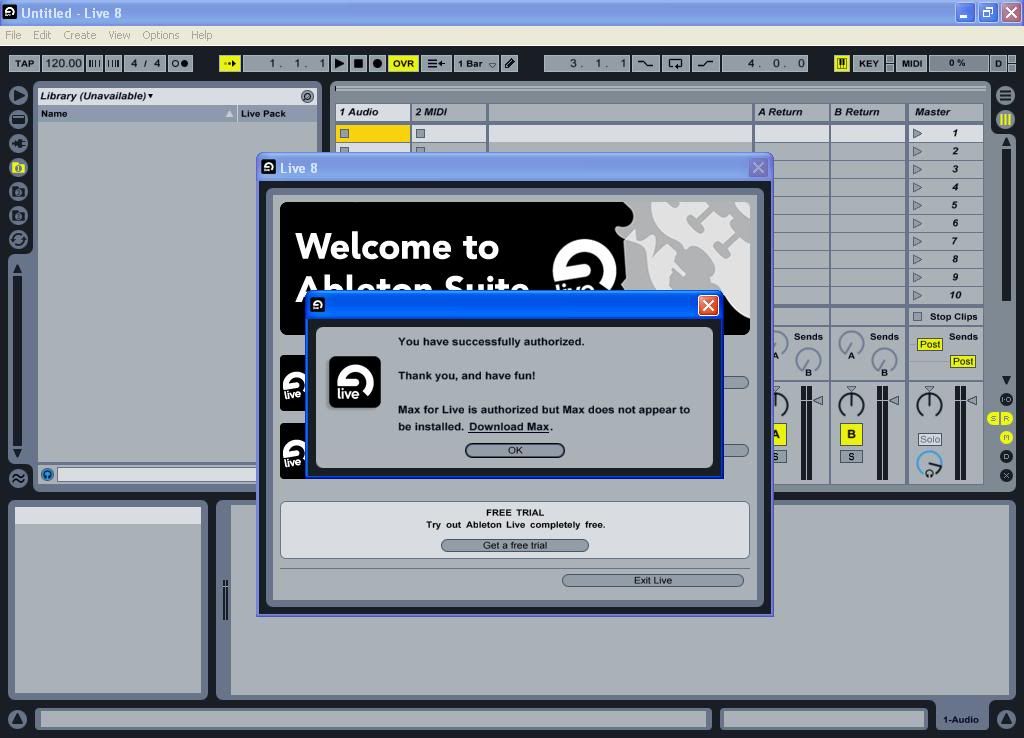
Task: Toggle the metronome button
Action: point(180,63)
